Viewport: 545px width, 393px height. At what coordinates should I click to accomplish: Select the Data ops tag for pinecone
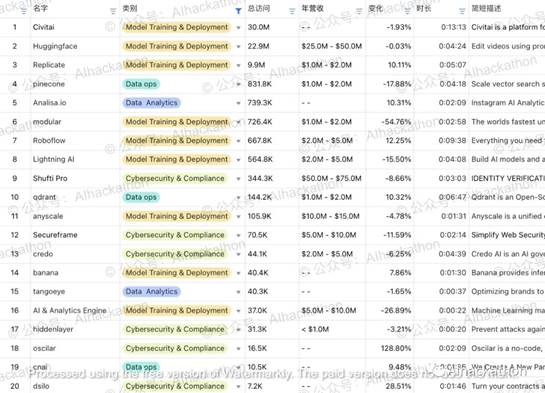[141, 84]
